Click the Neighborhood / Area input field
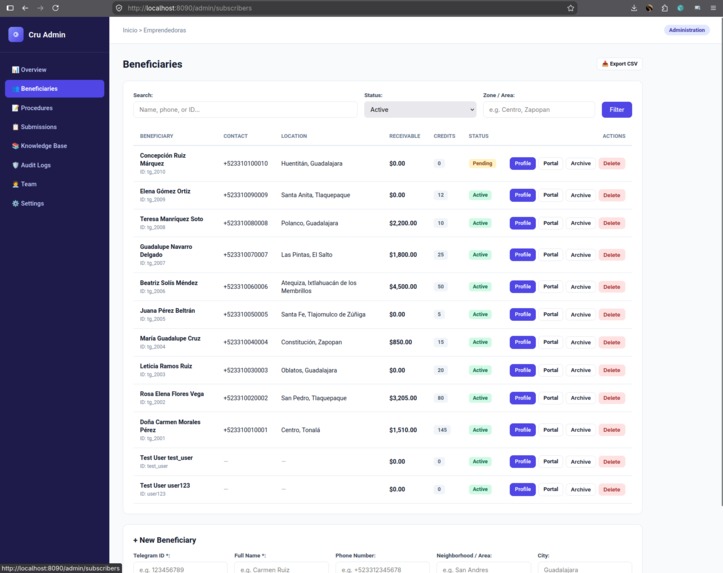723x573 pixels. click(484, 569)
